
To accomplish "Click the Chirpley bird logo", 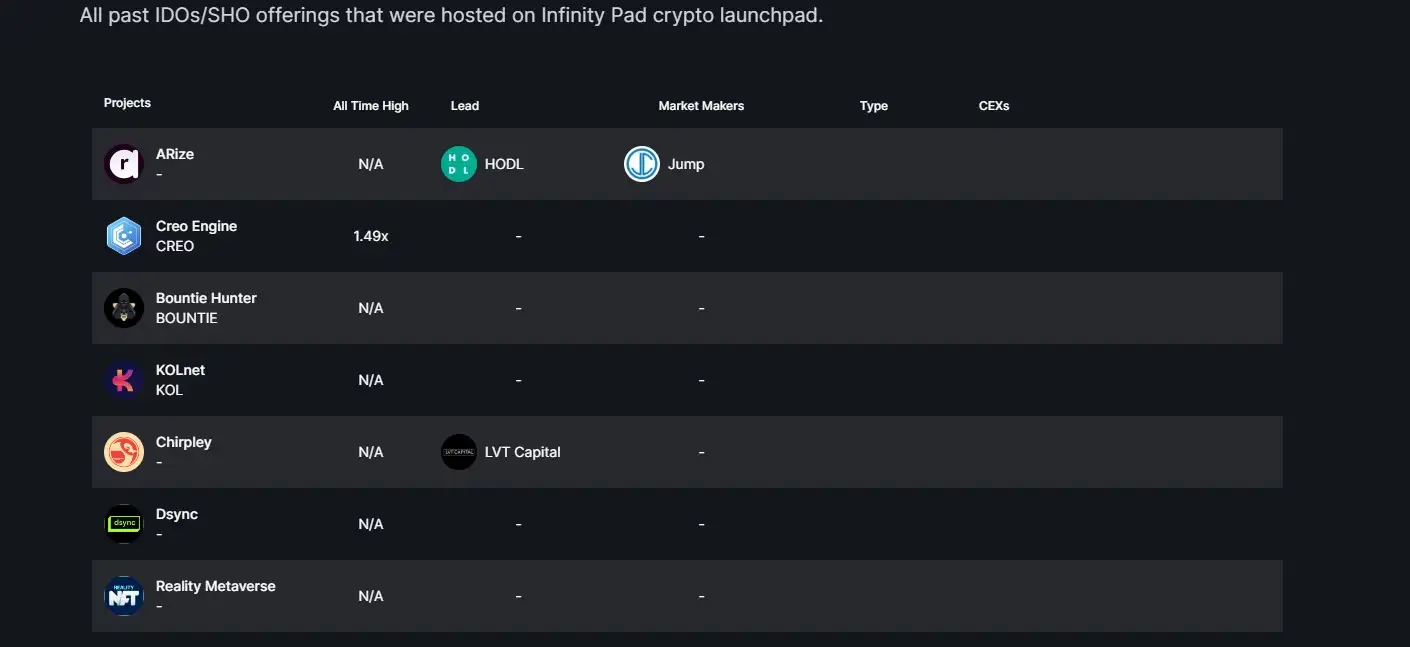I will coord(124,452).
